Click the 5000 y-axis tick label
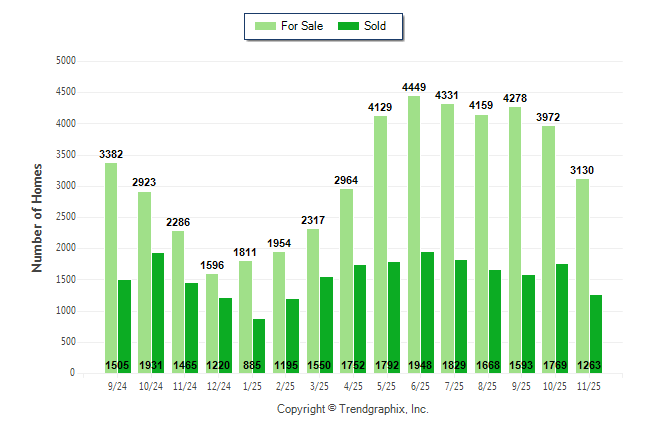646x434 pixels. click(67, 61)
